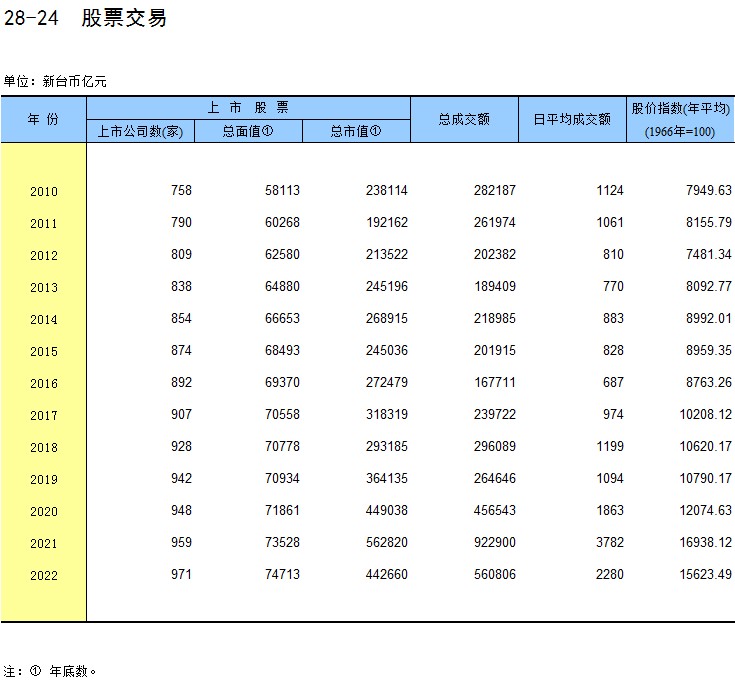Click total turnover cell 456543

495,510
